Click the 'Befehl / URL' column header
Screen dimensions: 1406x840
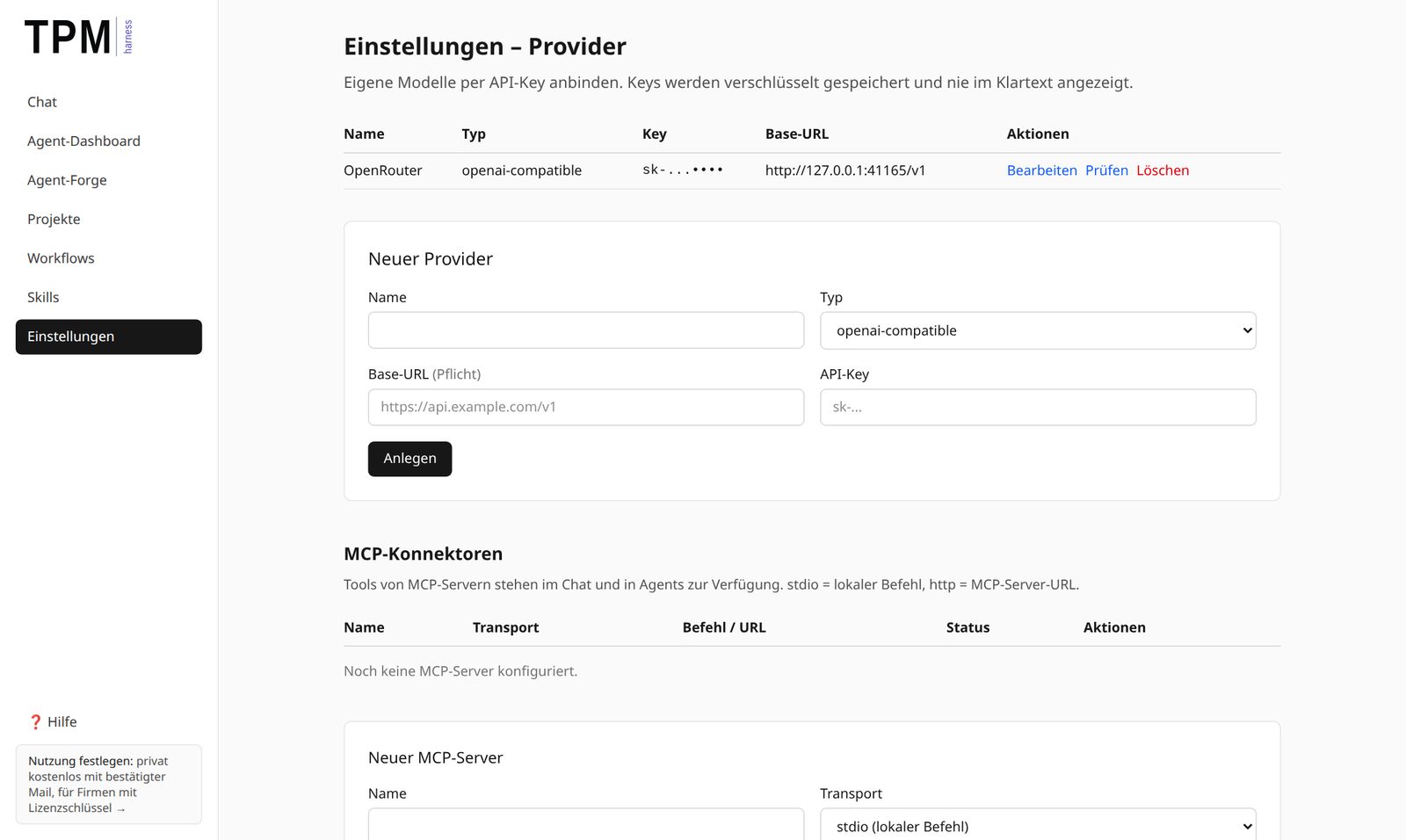point(724,627)
